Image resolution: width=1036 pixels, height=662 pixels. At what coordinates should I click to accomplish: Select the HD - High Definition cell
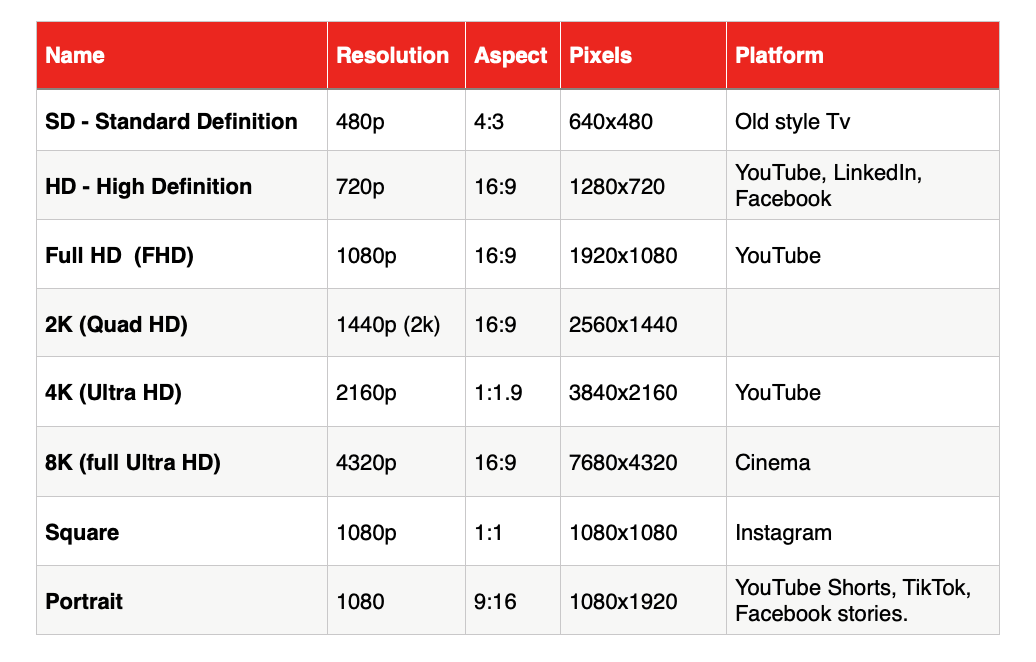click(182, 186)
